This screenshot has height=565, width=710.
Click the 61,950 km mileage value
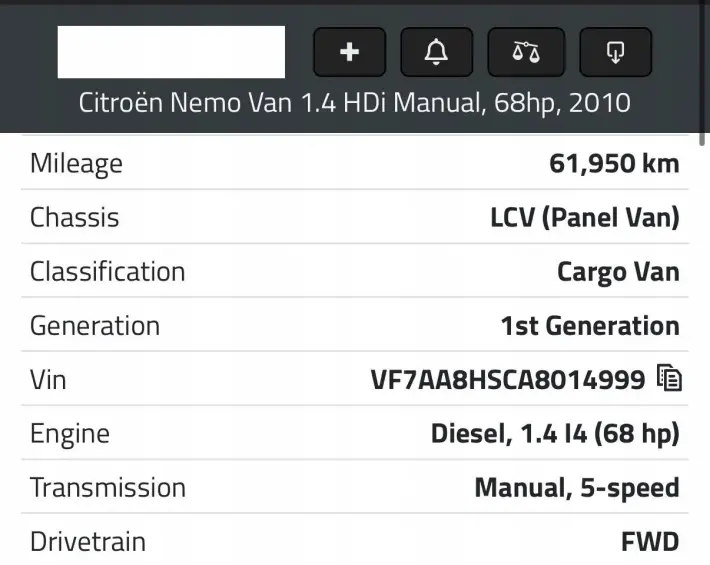coord(614,163)
